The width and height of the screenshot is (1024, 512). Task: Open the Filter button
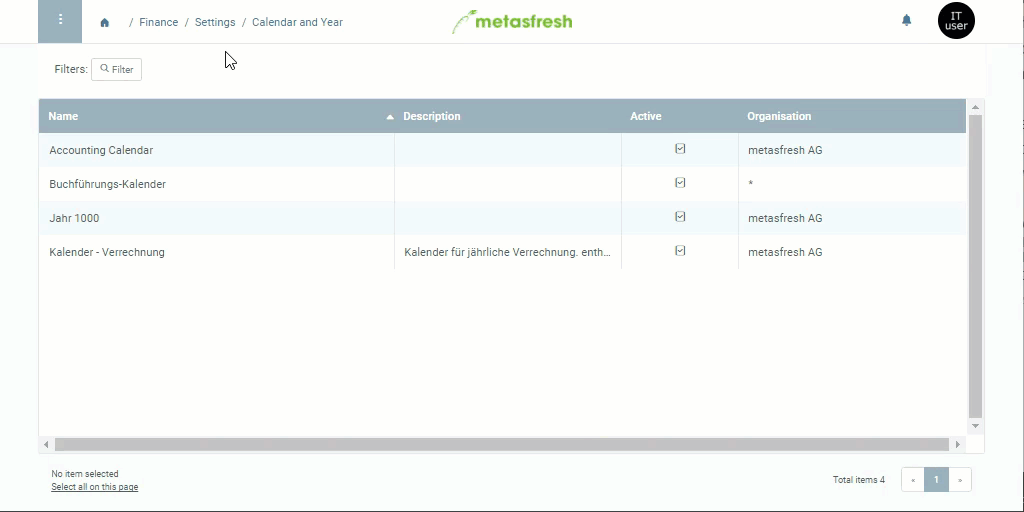[x=116, y=69]
